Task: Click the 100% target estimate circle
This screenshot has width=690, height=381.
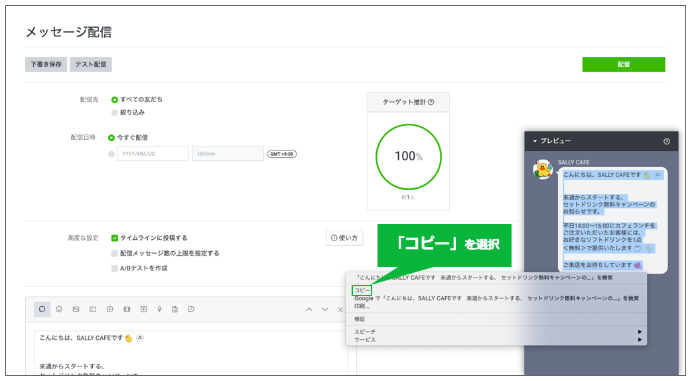Action: (x=408, y=157)
